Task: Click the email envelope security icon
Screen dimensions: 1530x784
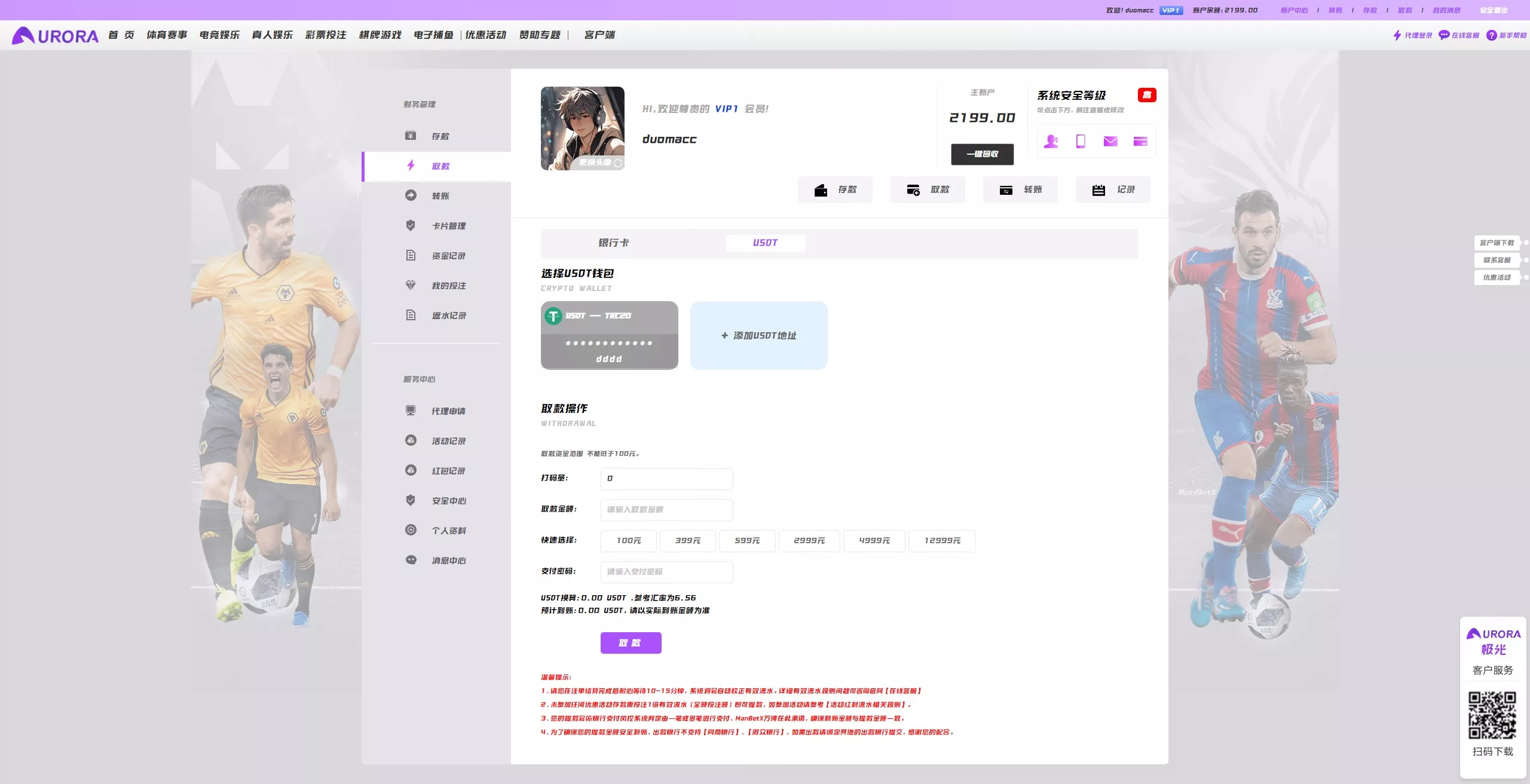Action: click(x=1110, y=141)
